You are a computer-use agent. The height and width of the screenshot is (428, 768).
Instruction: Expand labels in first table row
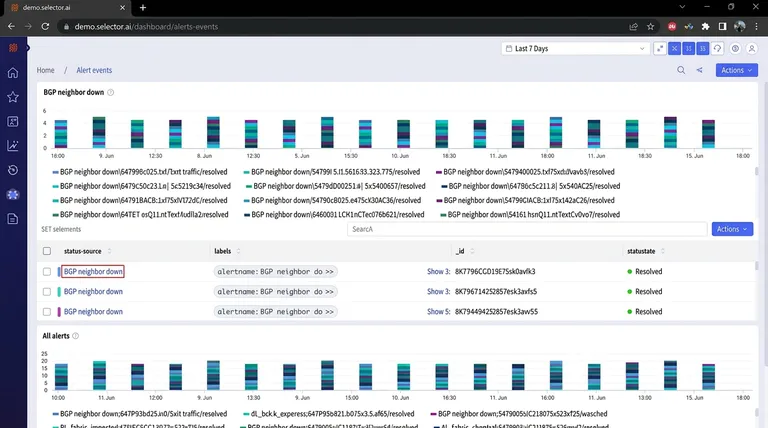(275, 271)
